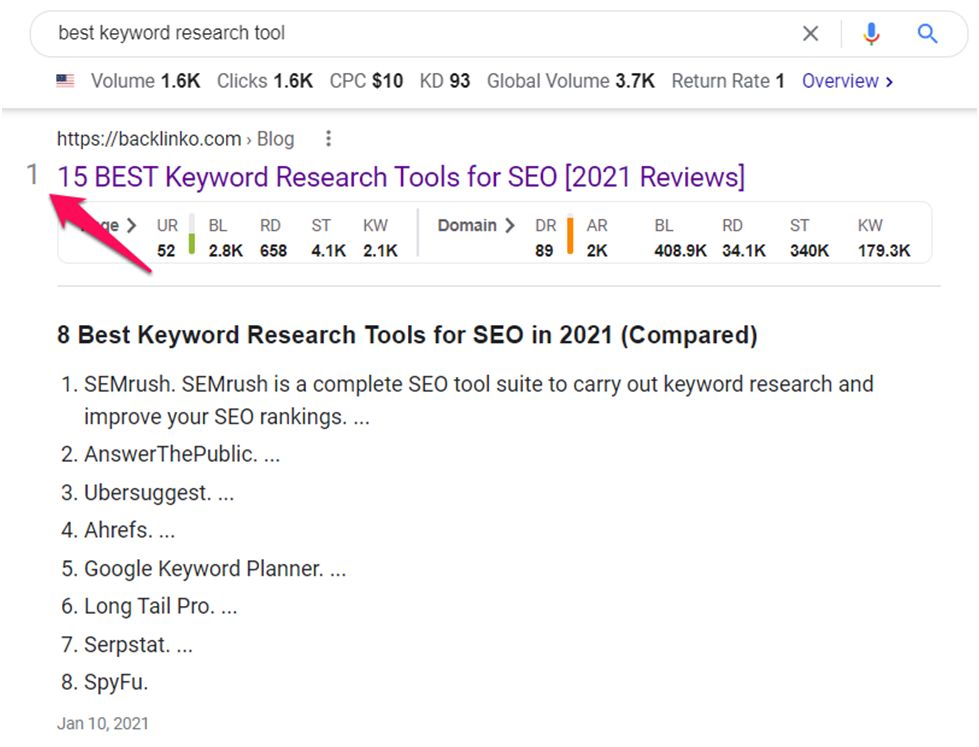The width and height of the screenshot is (979, 747).
Task: Click the page referring domains value 658
Action: 273,250
